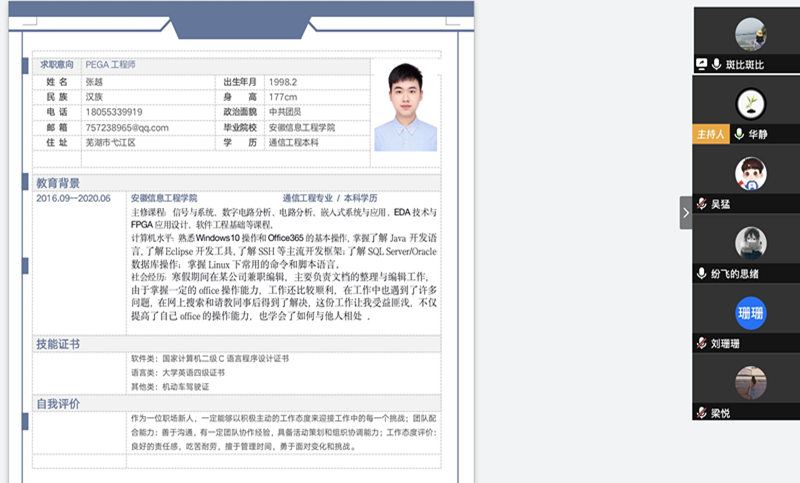Click the 主持人 host badge
Image resolution: width=800 pixels, height=483 pixels.
pyautogui.click(x=710, y=133)
